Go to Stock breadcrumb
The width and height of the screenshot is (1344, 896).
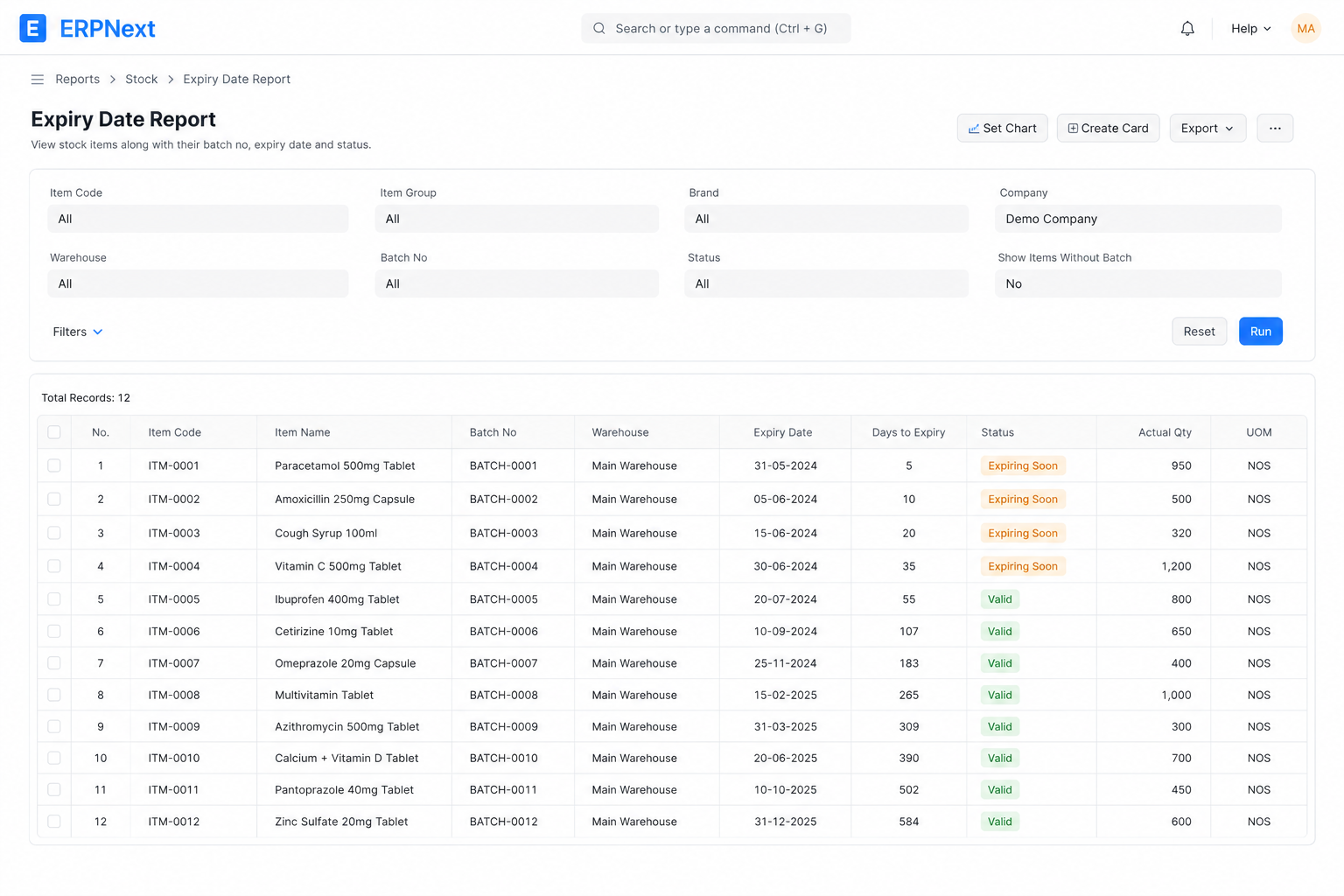141,80
